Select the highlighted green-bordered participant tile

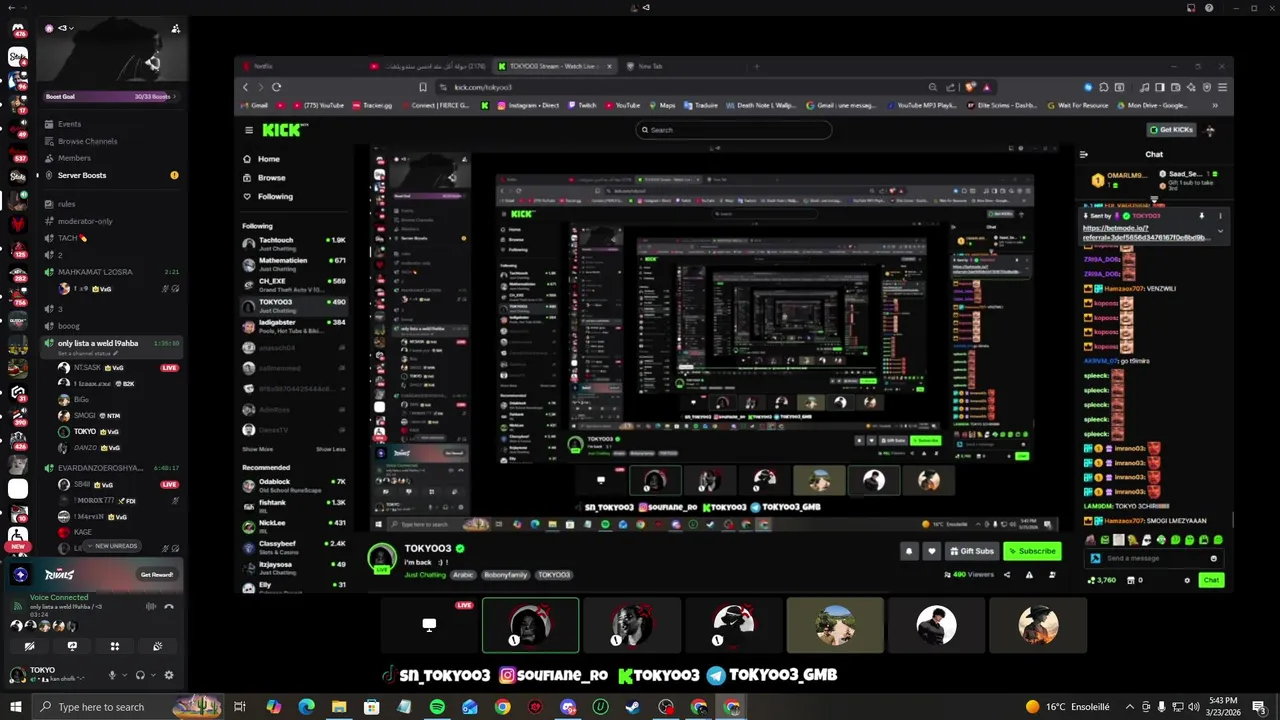point(530,625)
